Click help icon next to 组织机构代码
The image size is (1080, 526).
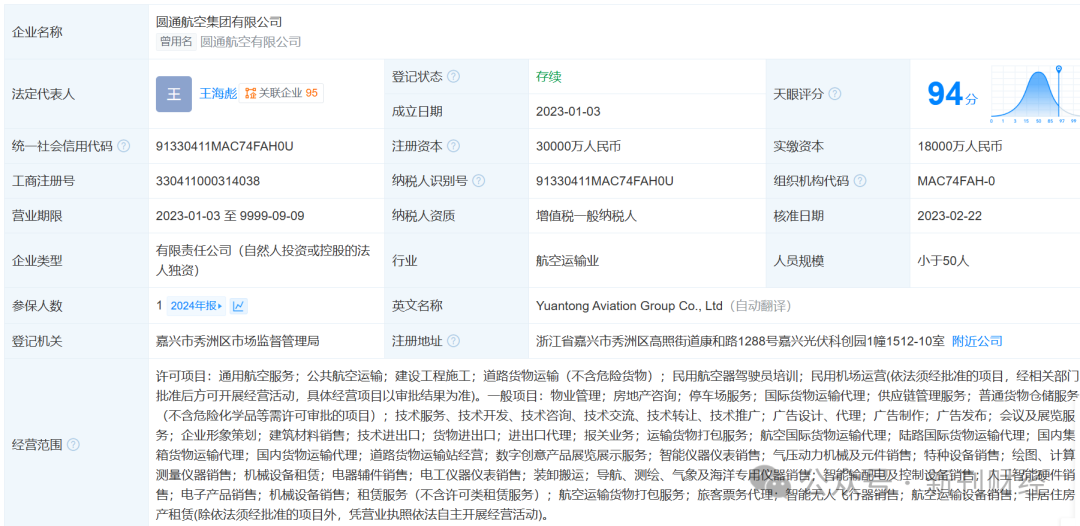[x=859, y=181]
